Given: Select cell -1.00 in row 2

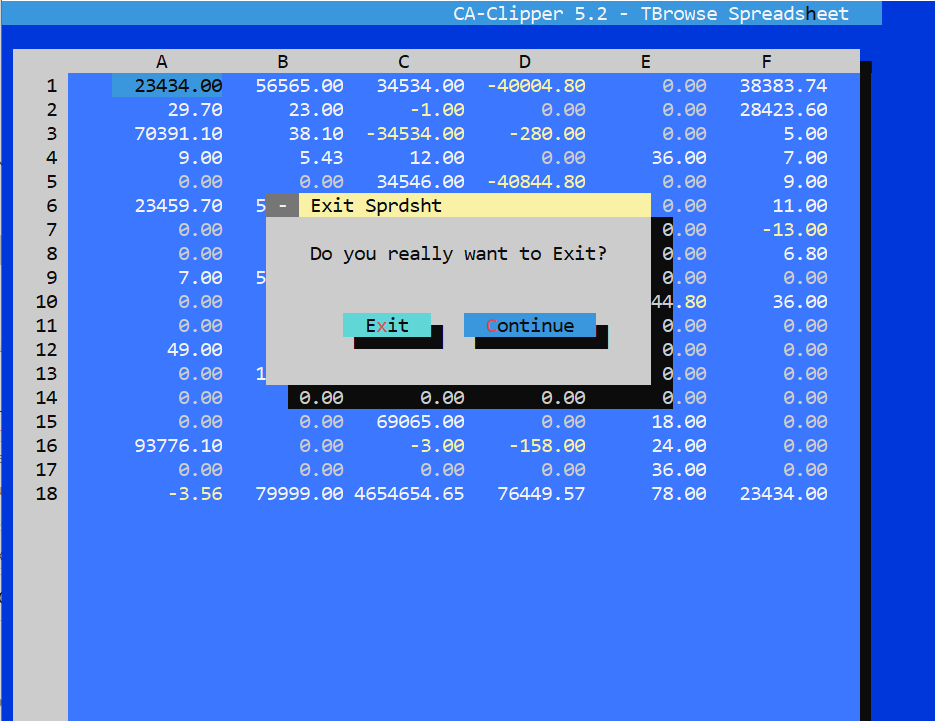Looking at the screenshot, I should [437, 110].
